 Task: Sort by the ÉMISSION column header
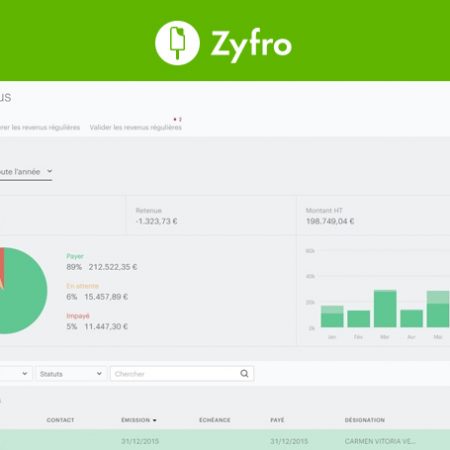136,420
